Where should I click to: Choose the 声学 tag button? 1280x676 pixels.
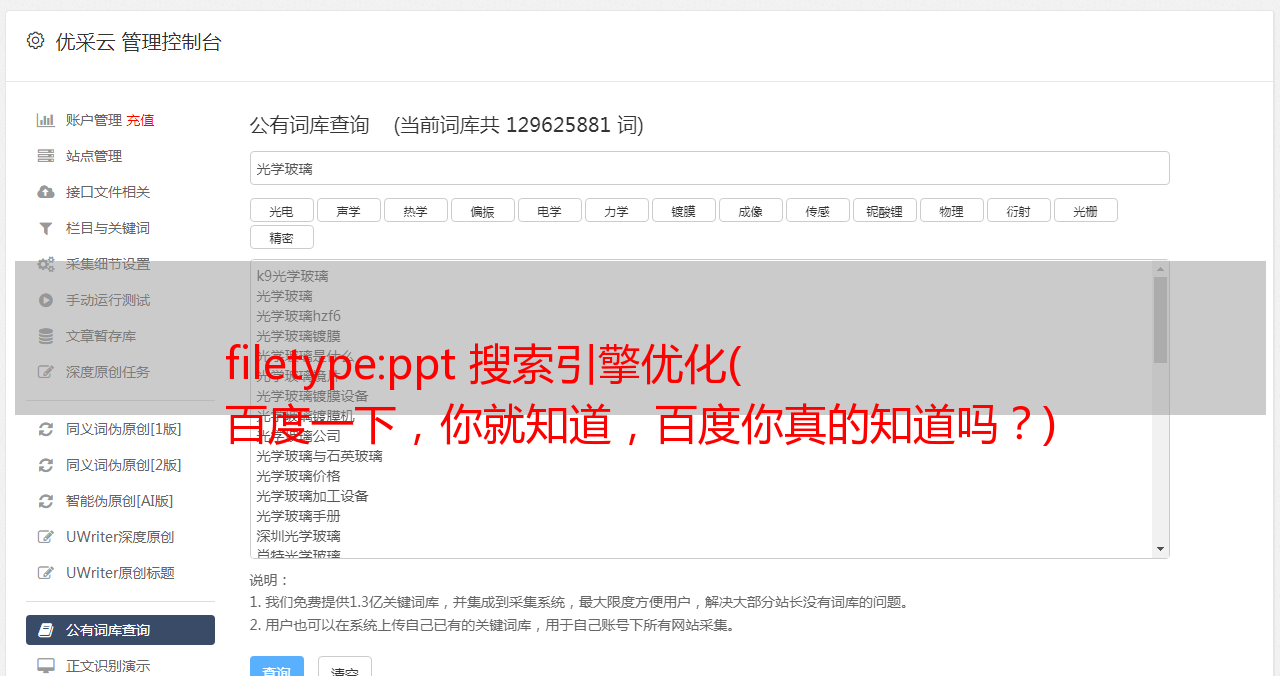click(348, 210)
